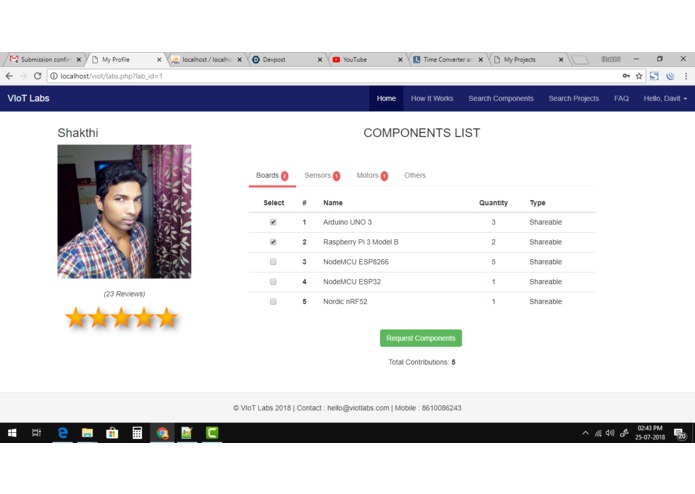Check the Nordic nRF52 checkbox

[x=273, y=301]
